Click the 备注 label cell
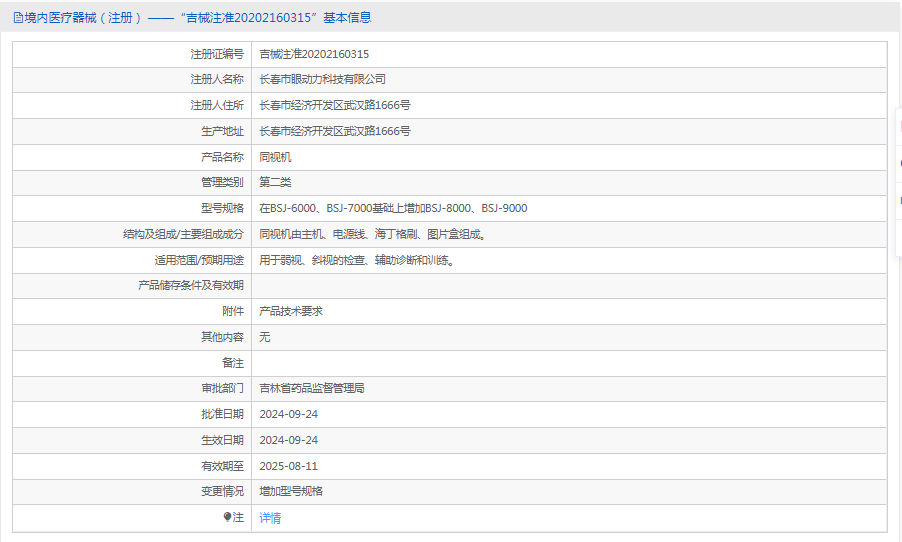 (132, 363)
